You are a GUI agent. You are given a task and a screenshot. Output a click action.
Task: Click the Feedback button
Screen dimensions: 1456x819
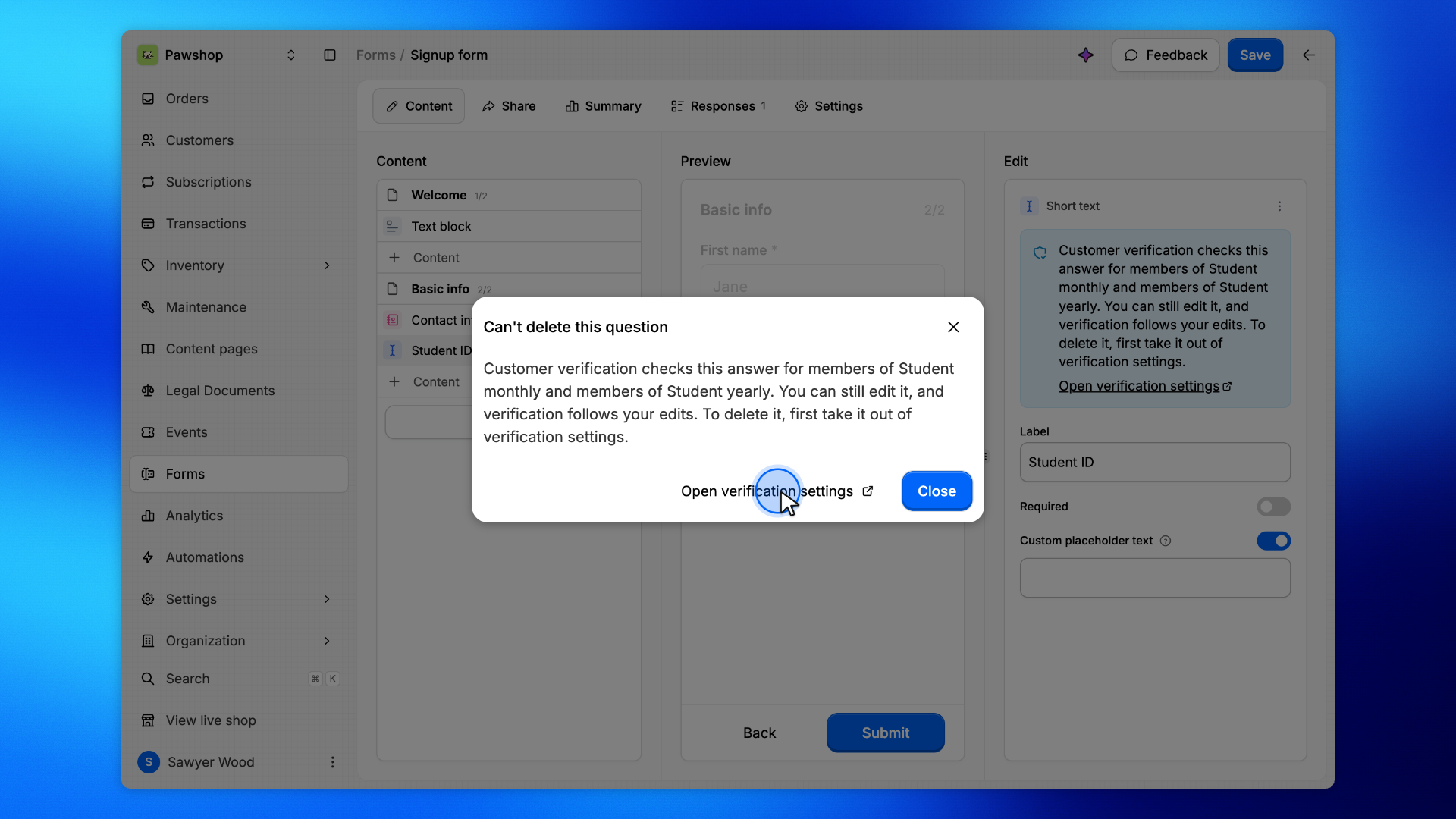(1166, 55)
